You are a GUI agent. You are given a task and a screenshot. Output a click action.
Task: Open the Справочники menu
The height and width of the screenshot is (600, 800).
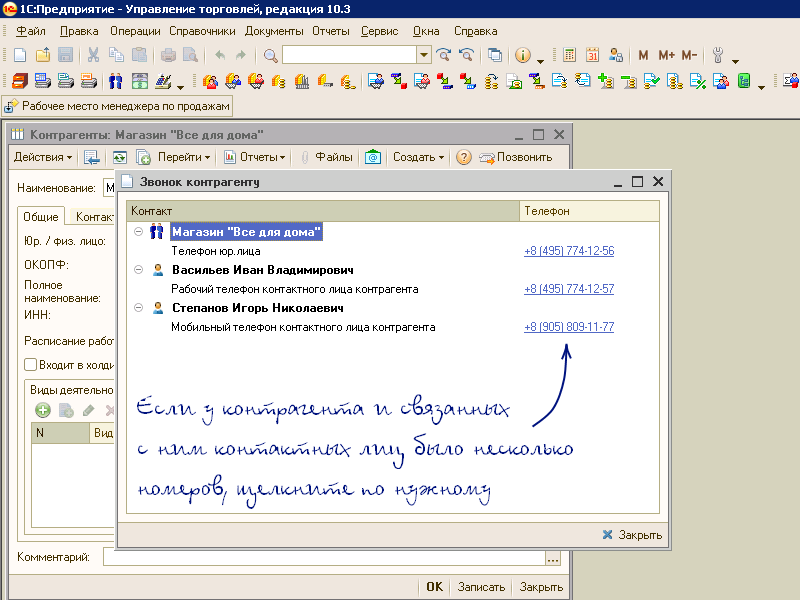point(202,31)
